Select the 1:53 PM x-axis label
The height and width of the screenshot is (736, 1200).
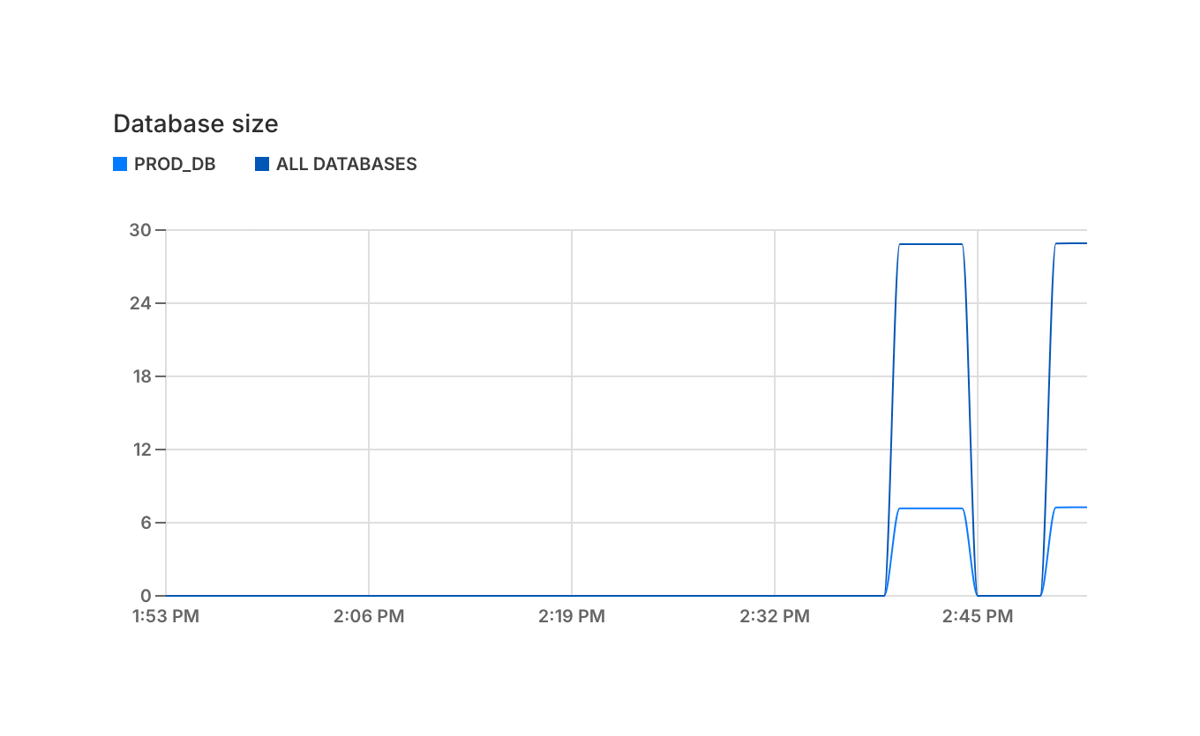point(166,617)
